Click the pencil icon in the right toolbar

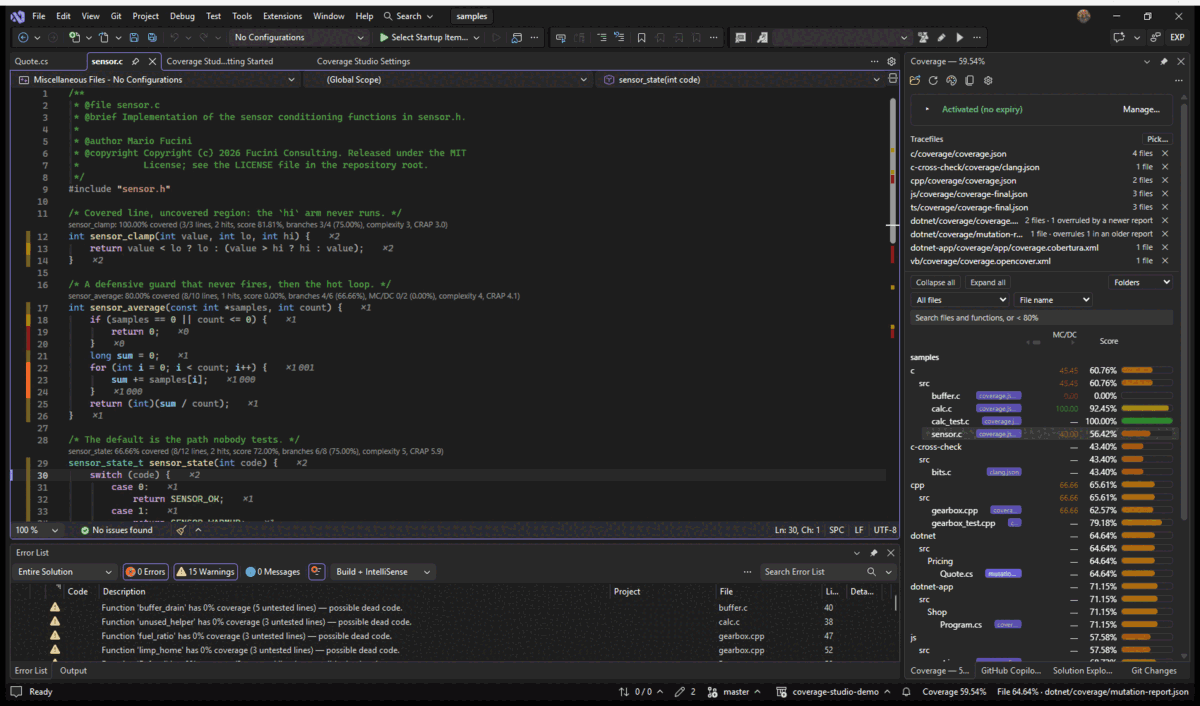click(x=941, y=37)
